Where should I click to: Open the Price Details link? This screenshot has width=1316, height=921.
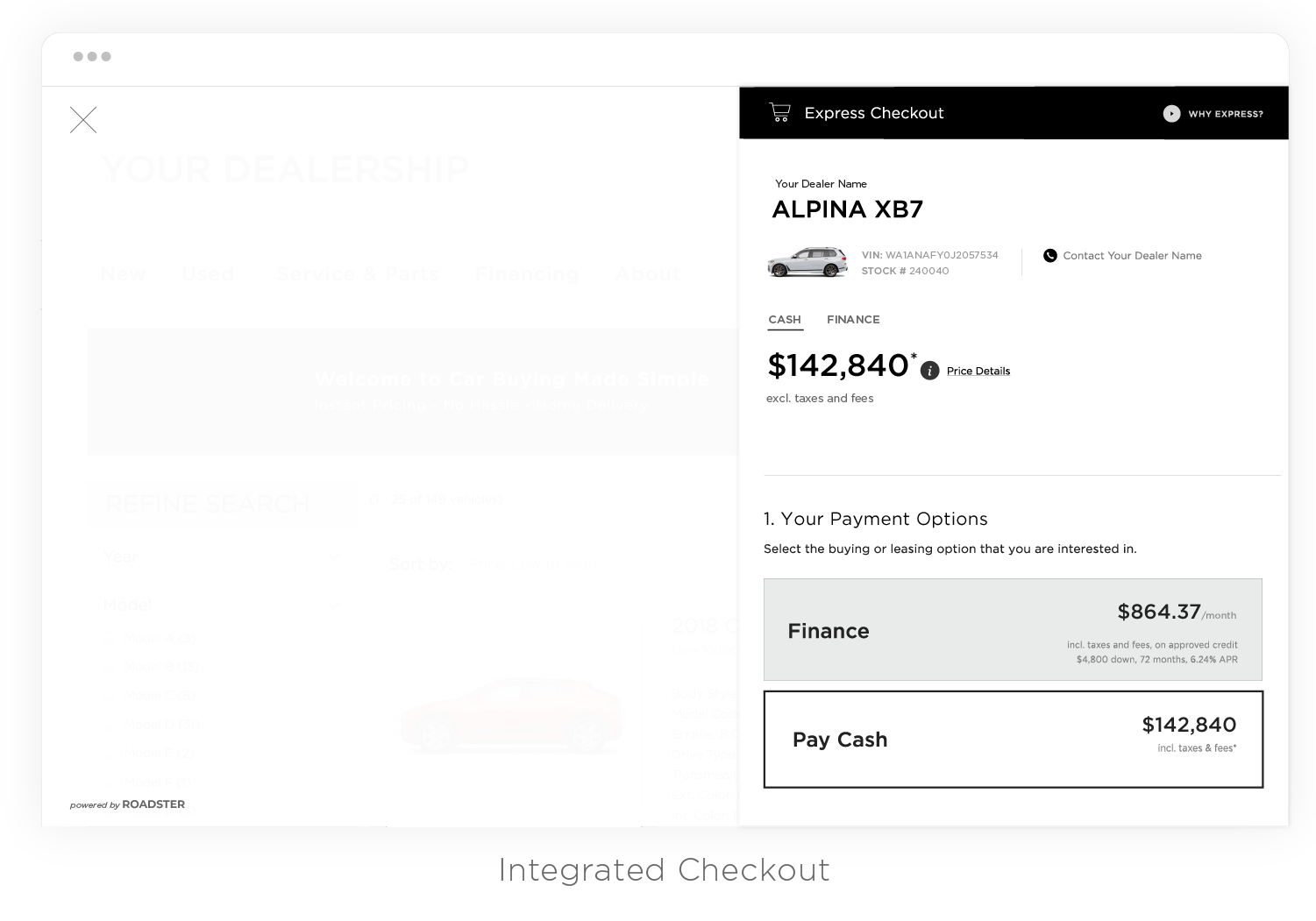[978, 372]
